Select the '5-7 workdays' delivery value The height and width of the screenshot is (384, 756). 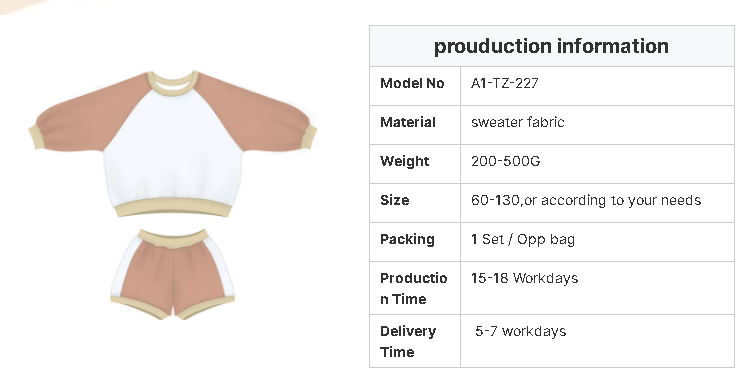tap(520, 331)
